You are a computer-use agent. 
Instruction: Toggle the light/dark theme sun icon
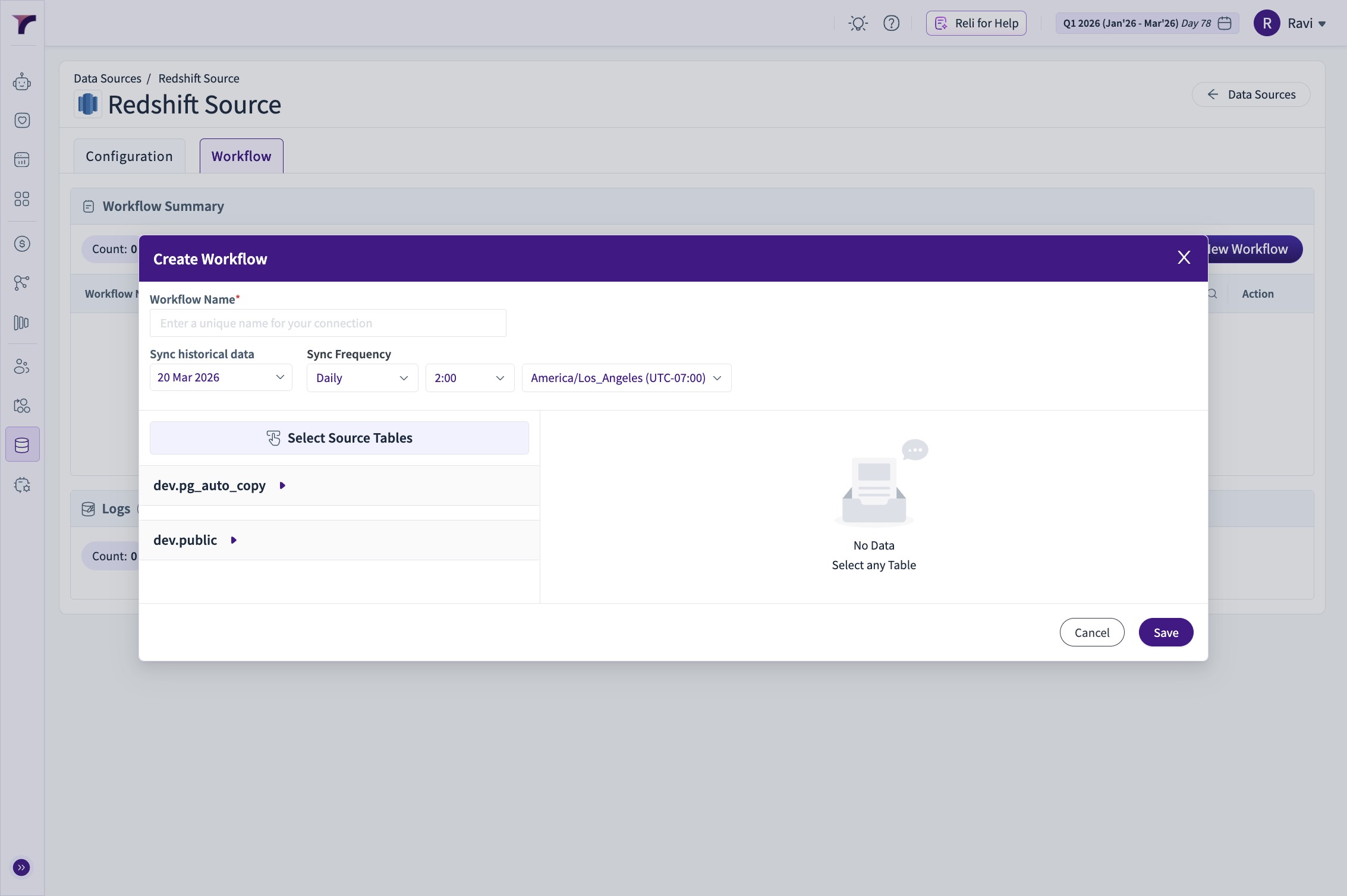point(858,23)
